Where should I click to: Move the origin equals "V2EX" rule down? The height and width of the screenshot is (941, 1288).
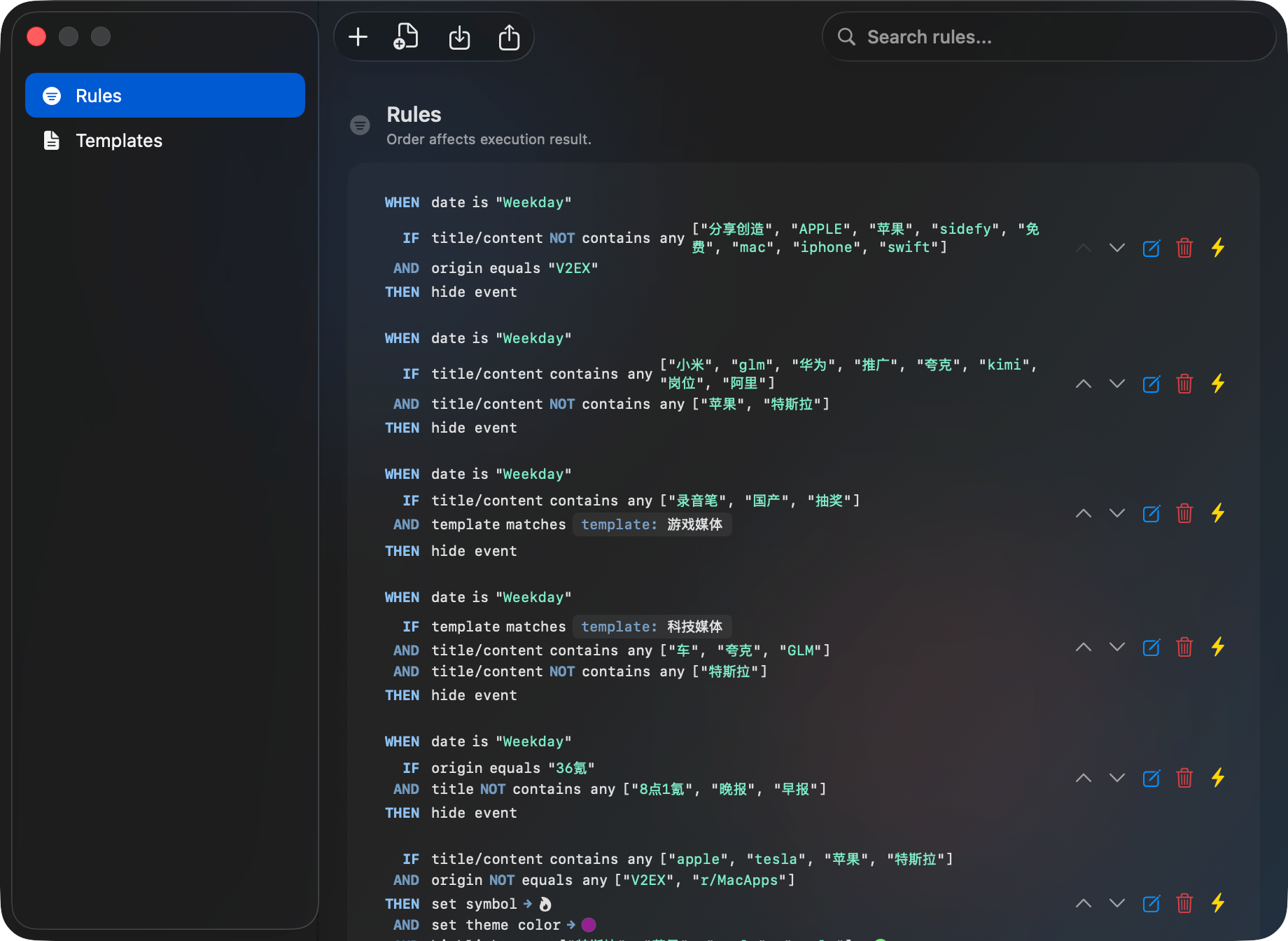[1117, 248]
